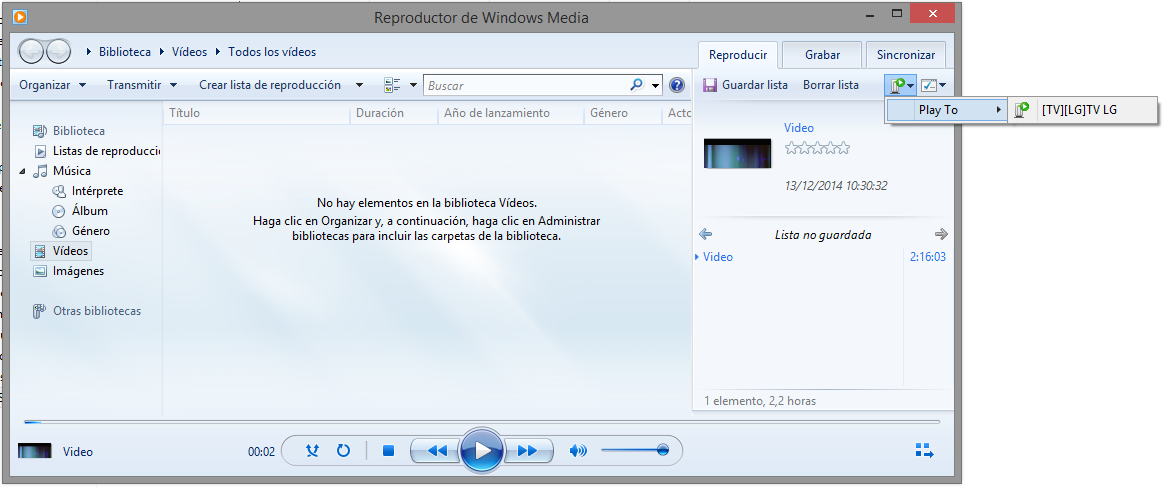The width and height of the screenshot is (1165, 488).
Task: Switch to Now Playing mode icon
Action: [924, 450]
